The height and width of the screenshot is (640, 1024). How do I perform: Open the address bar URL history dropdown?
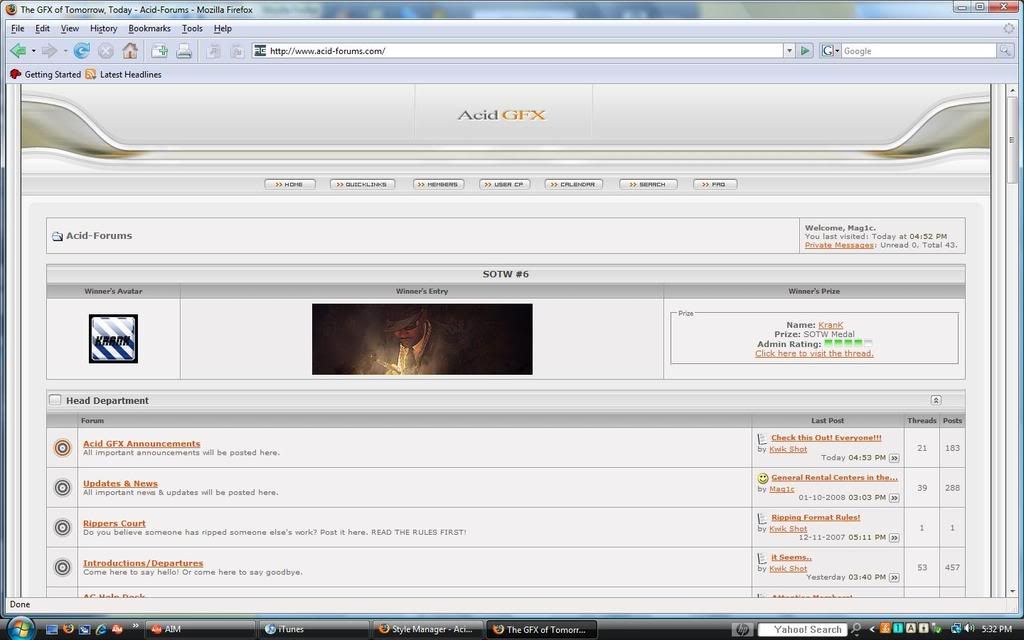789,51
